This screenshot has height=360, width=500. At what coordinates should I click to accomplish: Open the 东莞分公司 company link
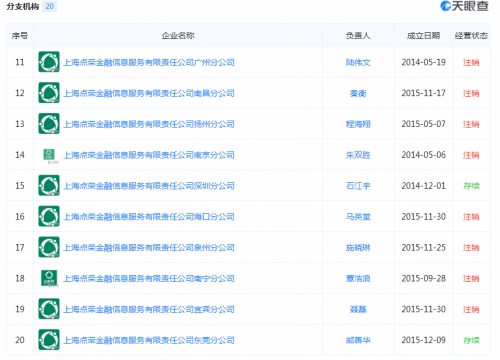(149, 340)
